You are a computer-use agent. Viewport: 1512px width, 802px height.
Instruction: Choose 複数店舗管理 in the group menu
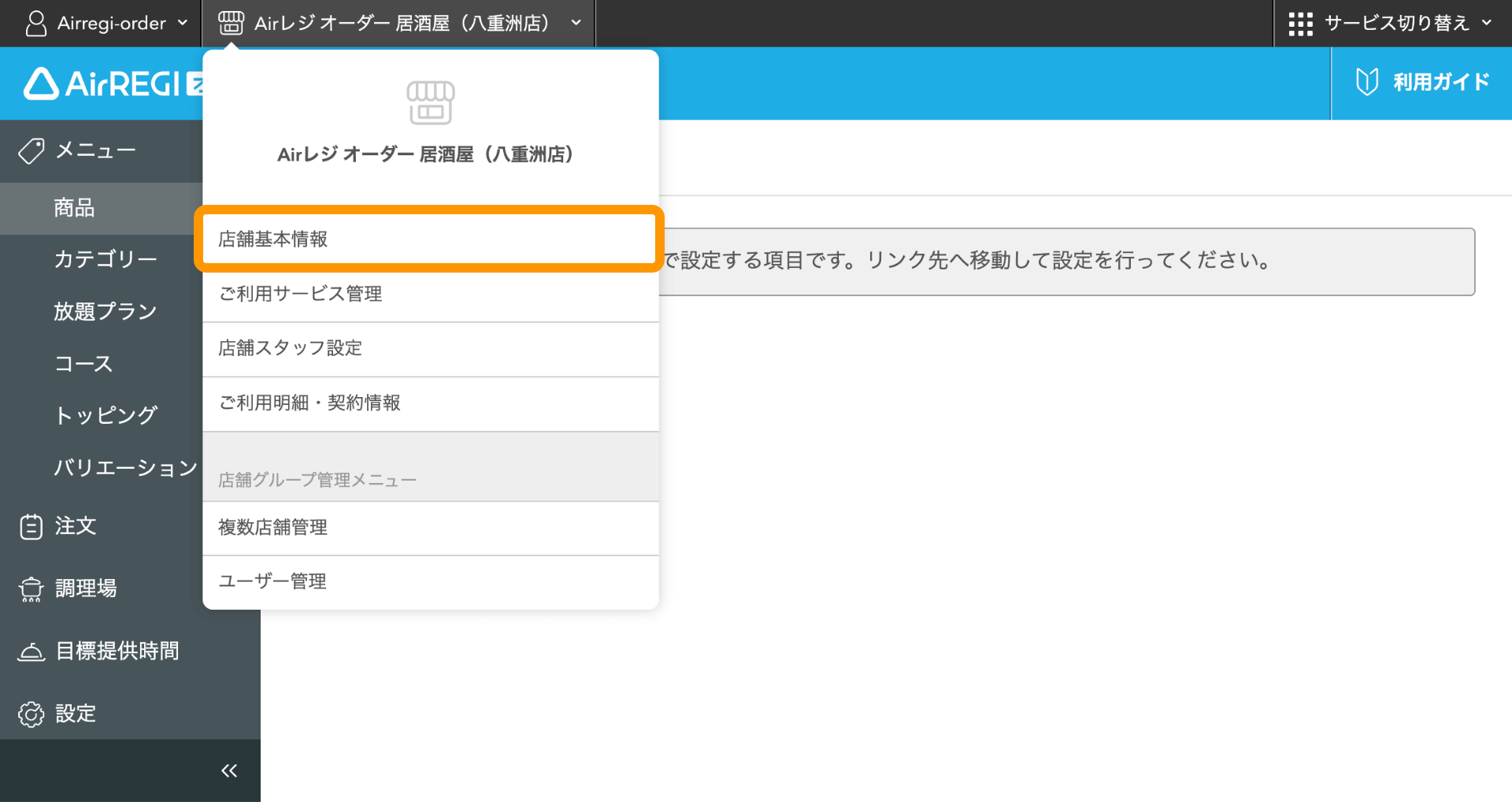pyautogui.click(x=431, y=528)
